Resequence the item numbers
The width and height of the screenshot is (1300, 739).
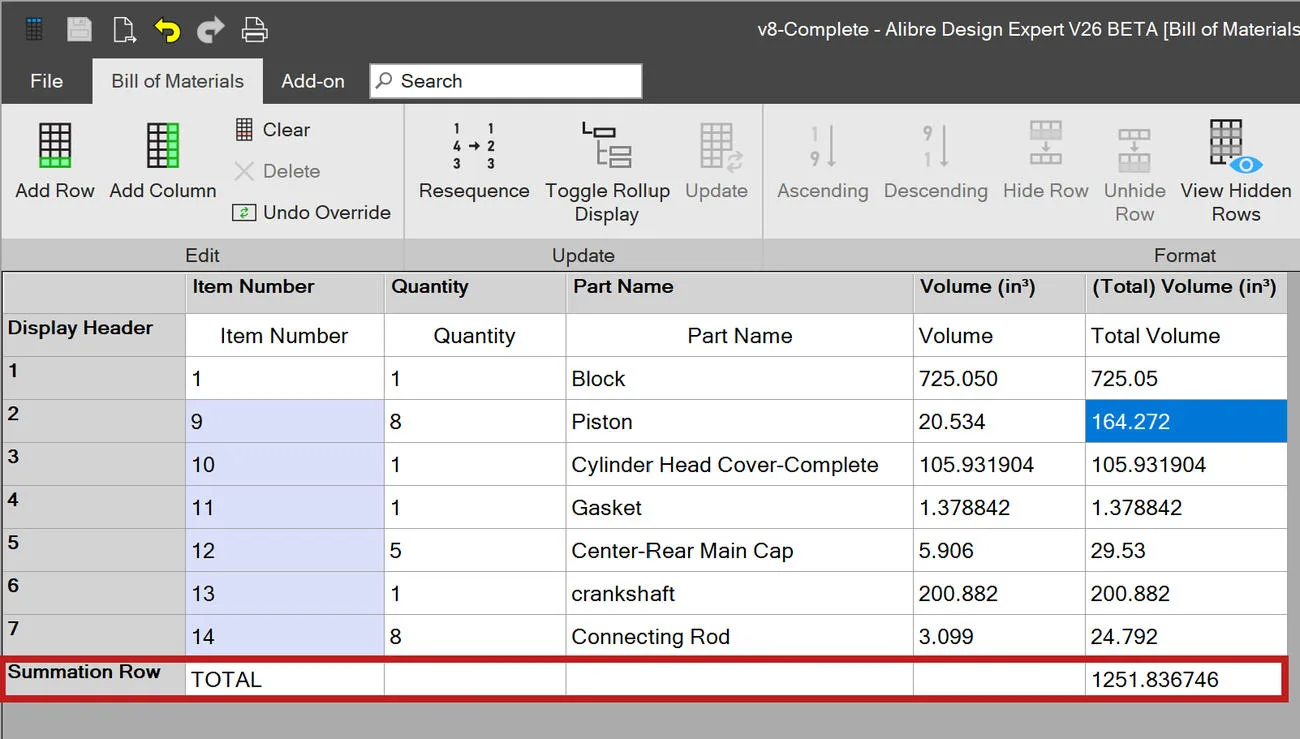click(x=474, y=160)
